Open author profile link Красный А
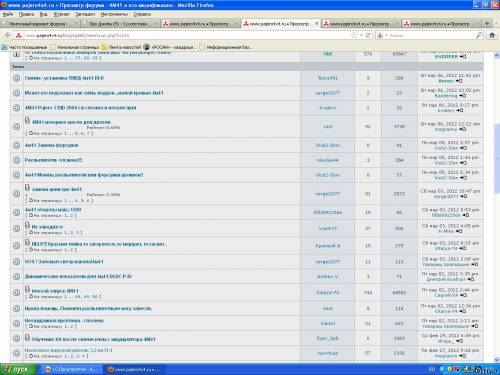Image resolution: width=500 pixels, height=375 pixels. point(328,246)
